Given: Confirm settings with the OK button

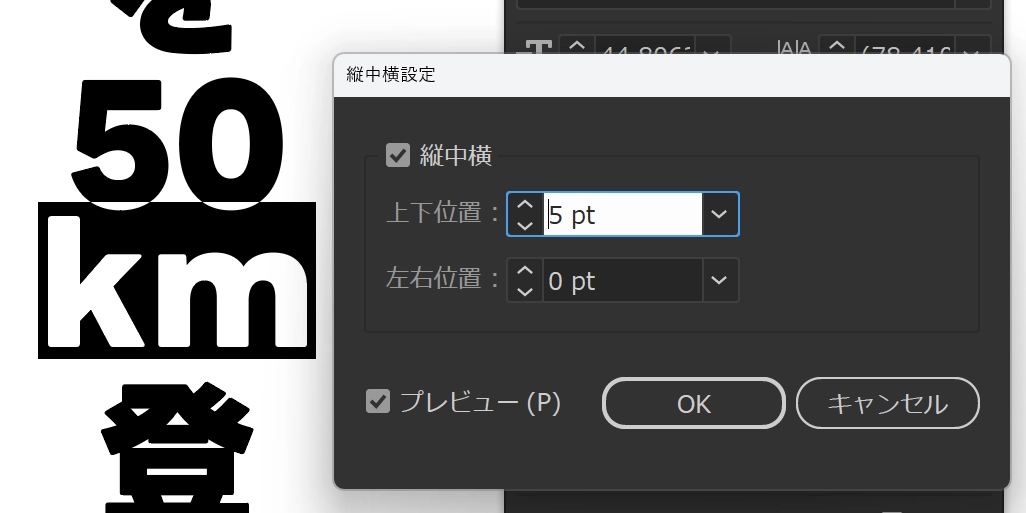Looking at the screenshot, I should 693,403.
